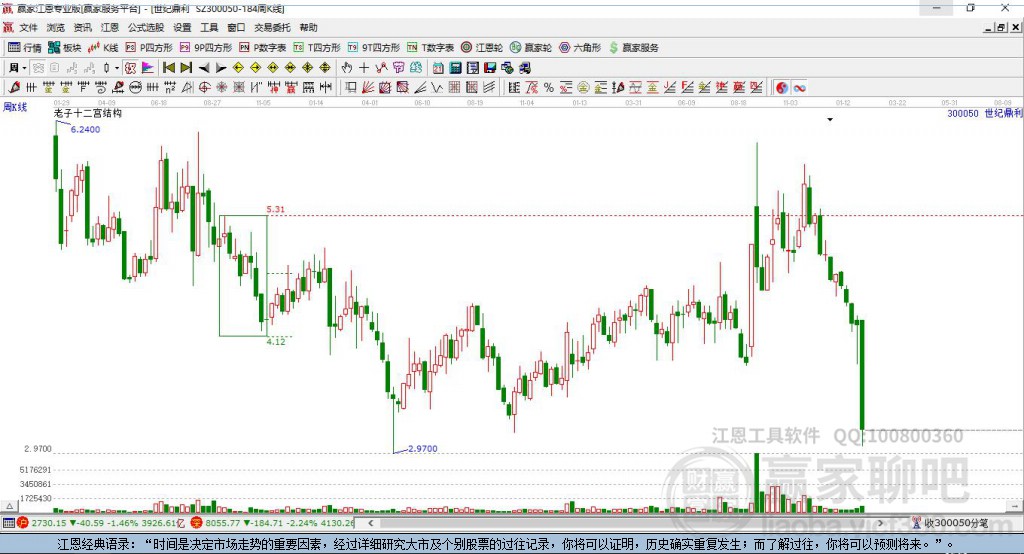Viewport: 1024px width, 554px height.
Task: Expand the candlestick style dropdown arrow
Action: [x=117, y=68]
